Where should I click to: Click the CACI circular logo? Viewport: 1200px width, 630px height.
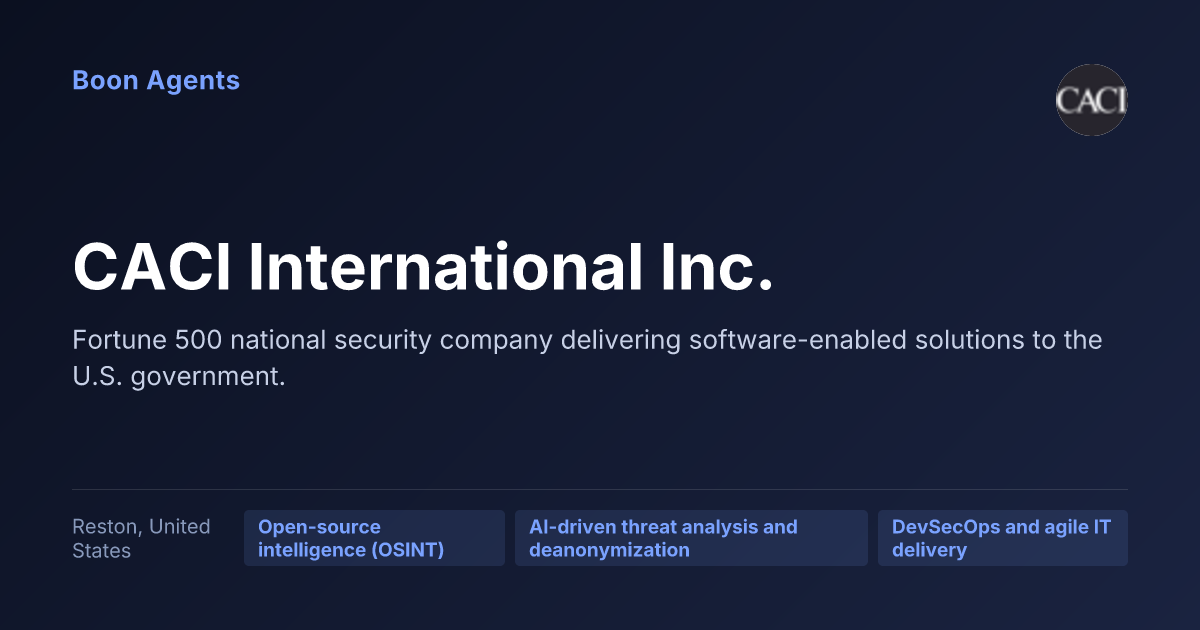tap(1092, 100)
